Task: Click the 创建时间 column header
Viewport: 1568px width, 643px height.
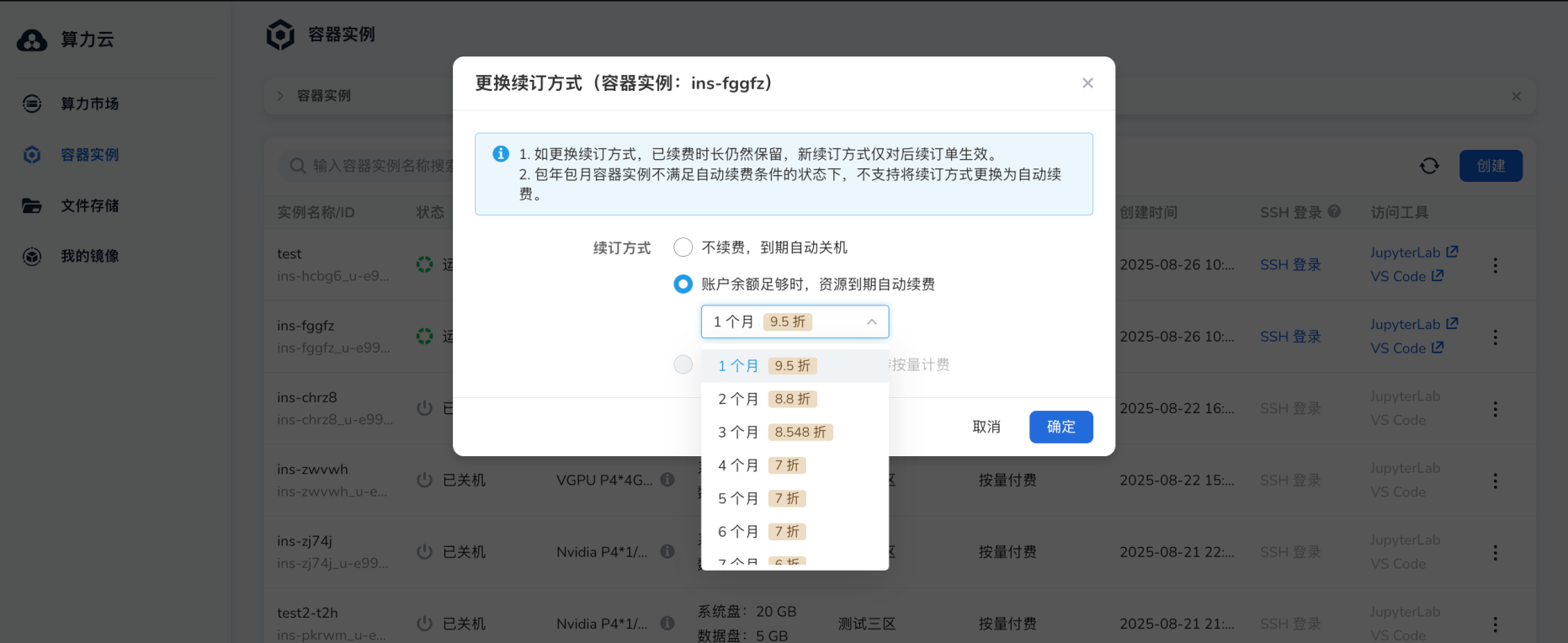Action: pos(1148,212)
